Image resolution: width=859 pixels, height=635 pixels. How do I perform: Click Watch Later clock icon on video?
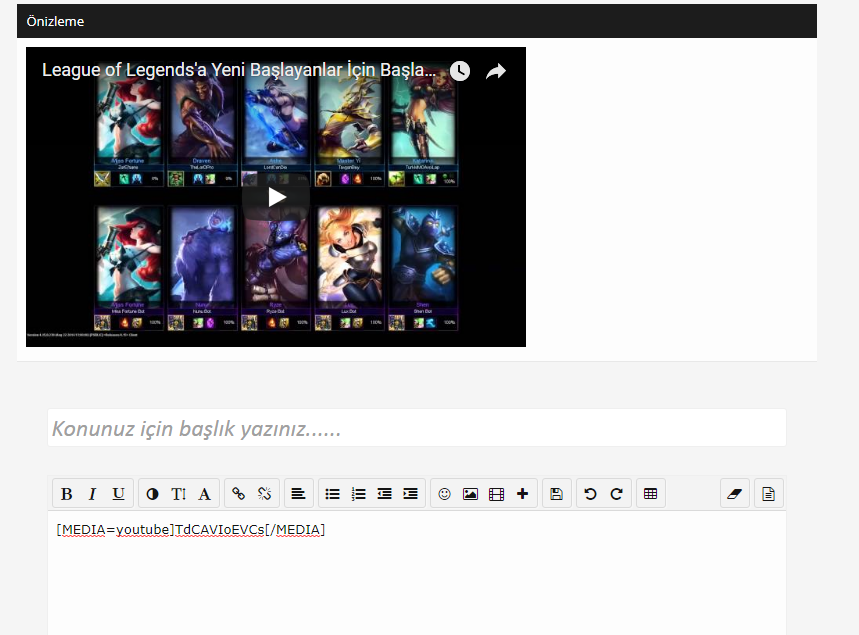coord(460,71)
